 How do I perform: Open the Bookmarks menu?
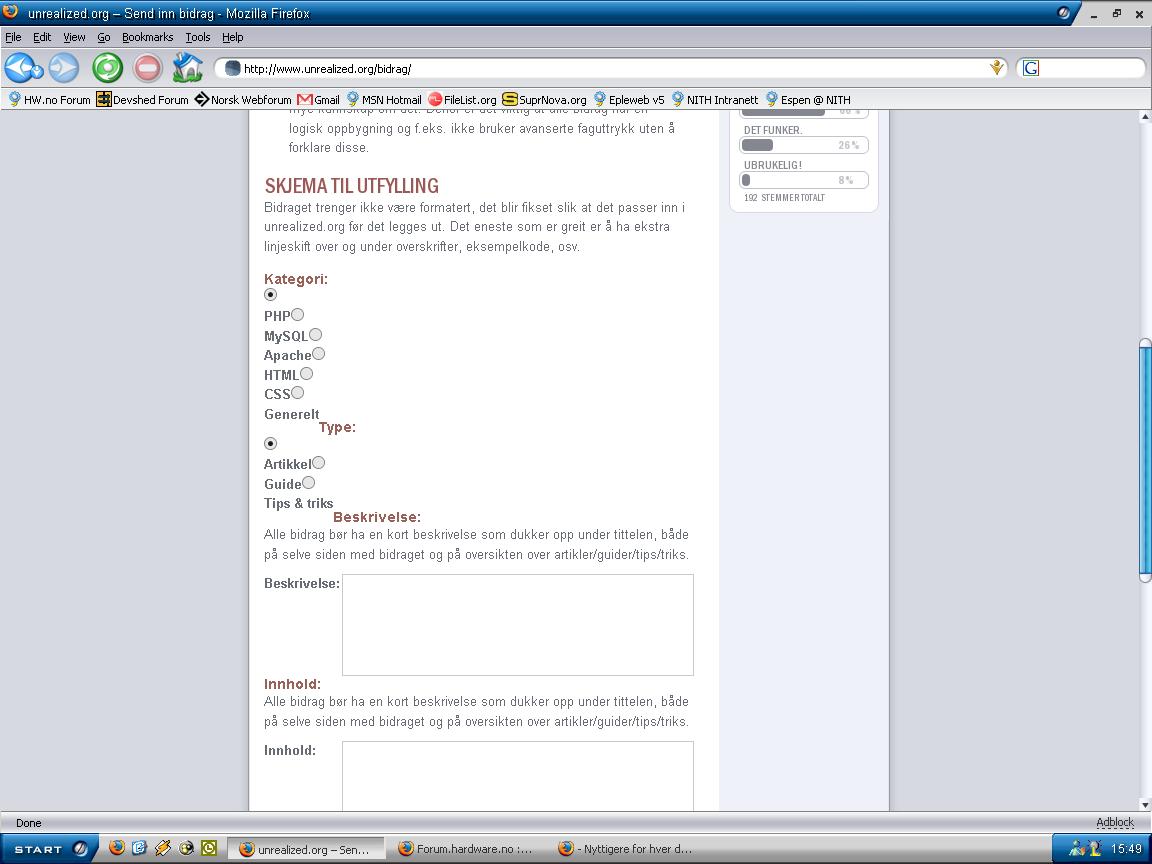(x=148, y=37)
